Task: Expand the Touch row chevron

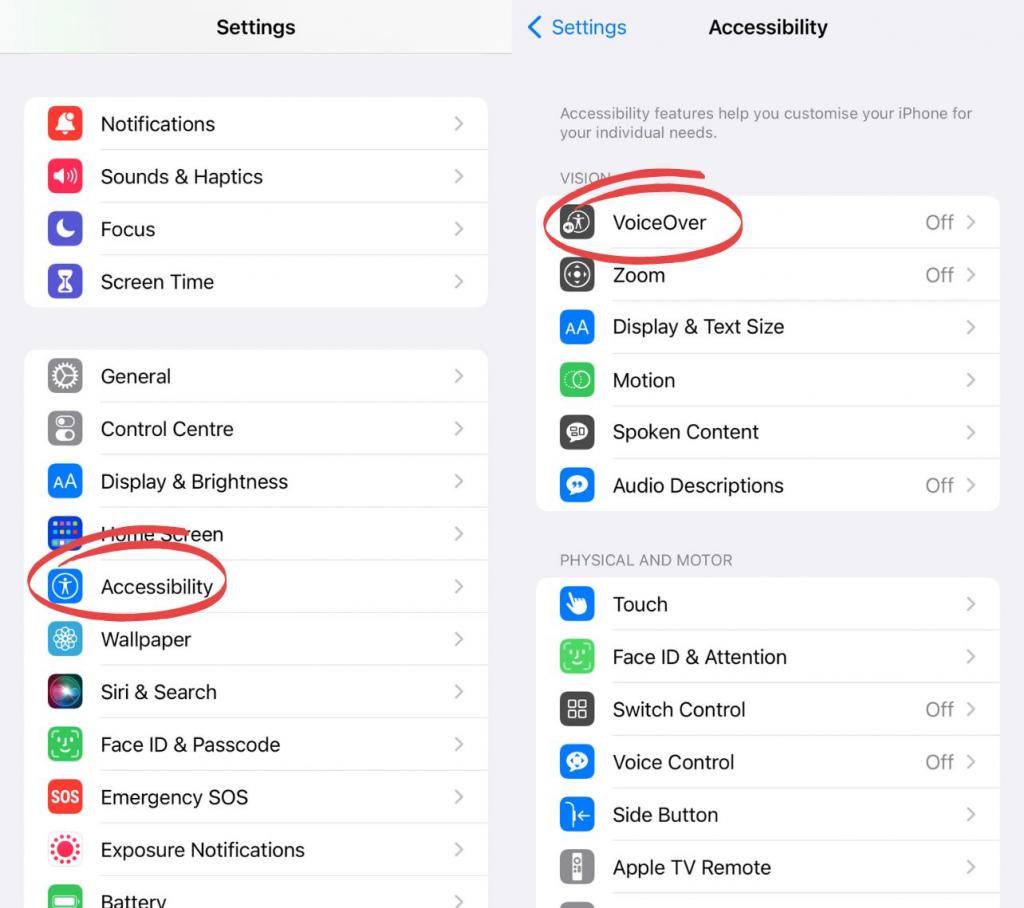Action: point(971,604)
